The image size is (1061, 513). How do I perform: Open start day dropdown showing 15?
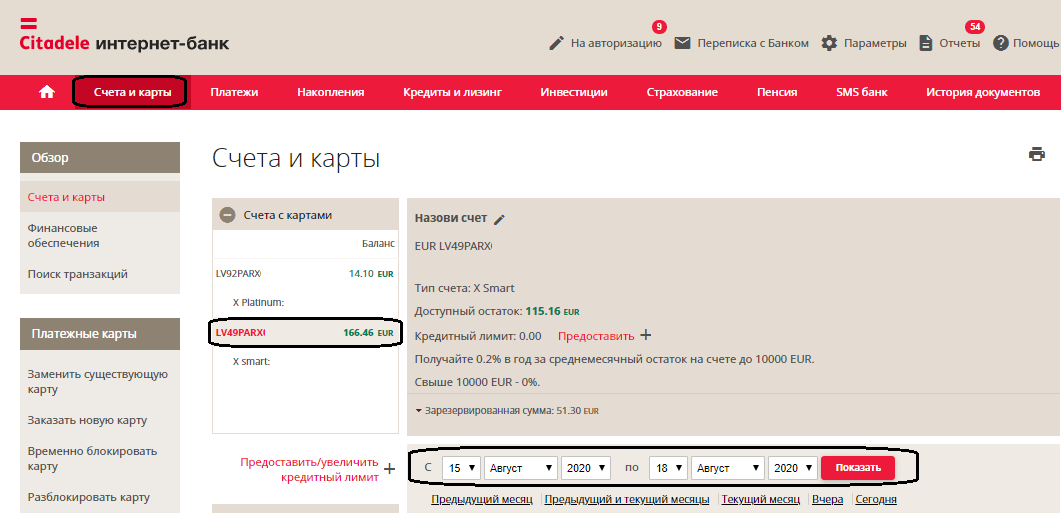[461, 468]
